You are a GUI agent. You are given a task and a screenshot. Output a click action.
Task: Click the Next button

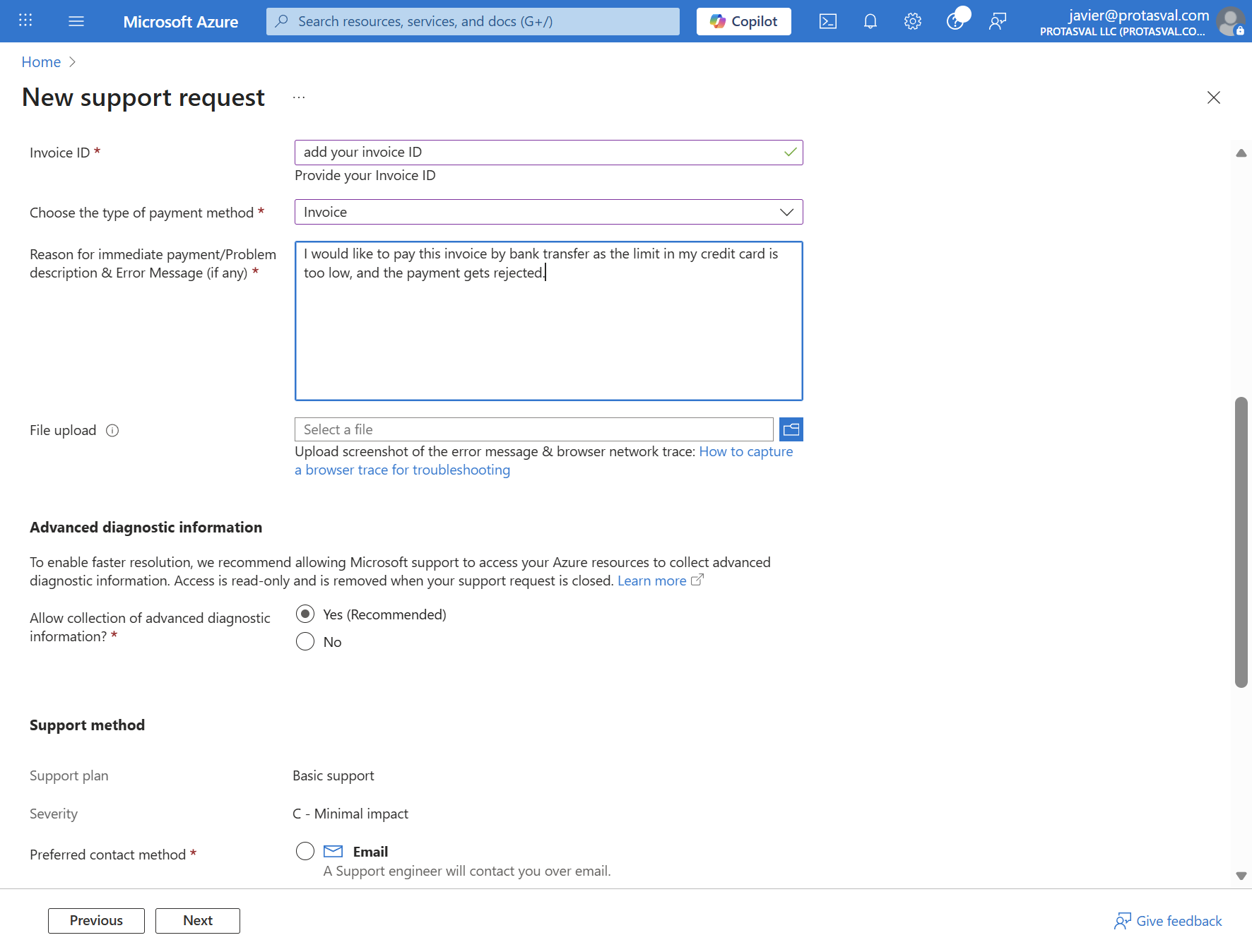(198, 920)
